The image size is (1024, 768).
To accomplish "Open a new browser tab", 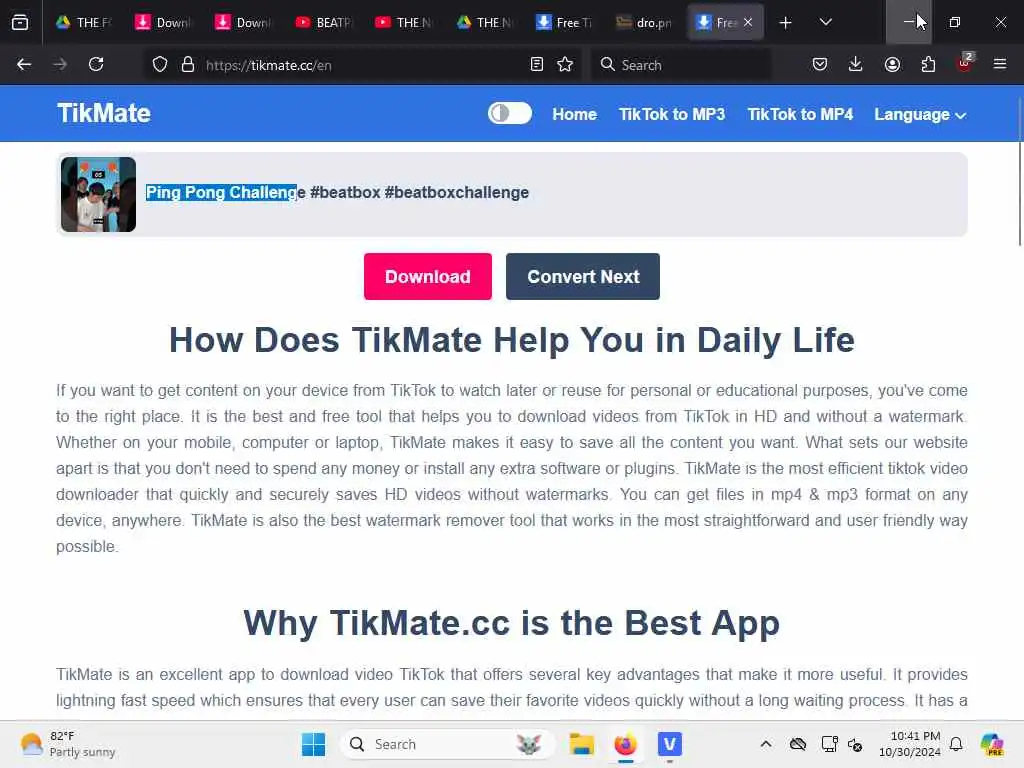I will (x=786, y=23).
